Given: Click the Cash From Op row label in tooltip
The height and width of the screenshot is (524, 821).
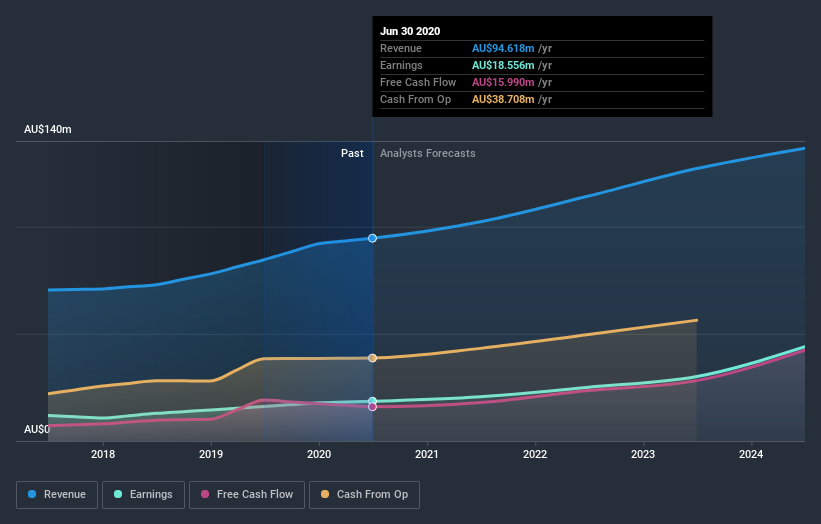Looking at the screenshot, I should click(415, 99).
